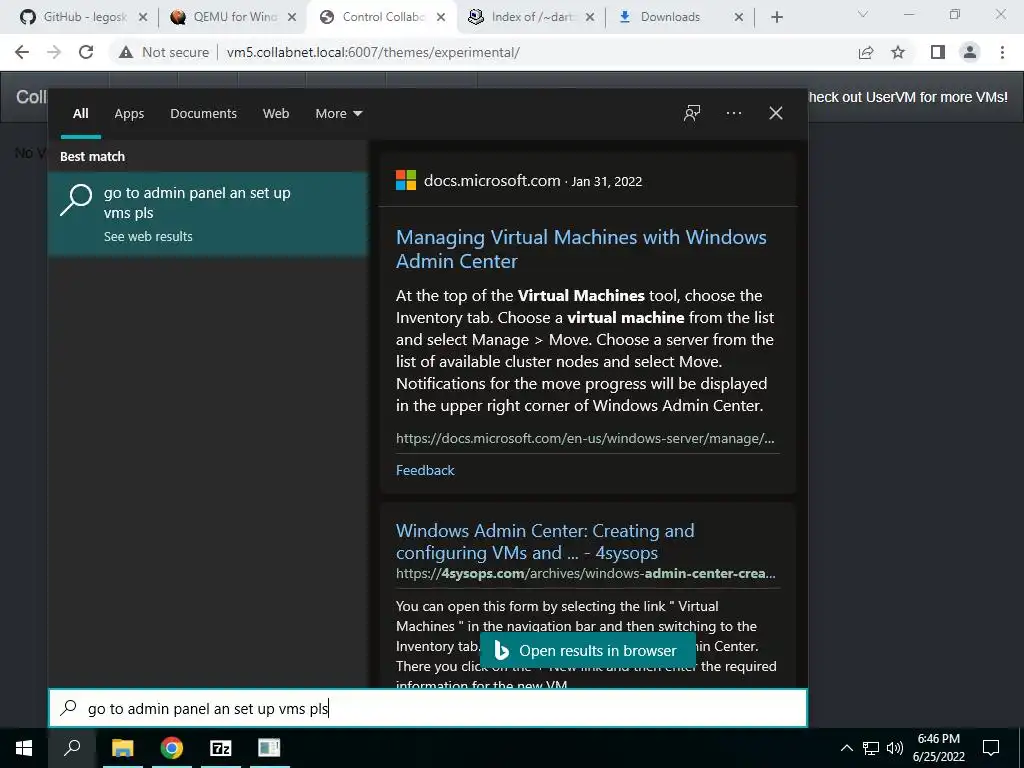Image resolution: width=1024 pixels, height=768 pixels.
Task: Select best match web search result
Action: [x=208, y=214]
